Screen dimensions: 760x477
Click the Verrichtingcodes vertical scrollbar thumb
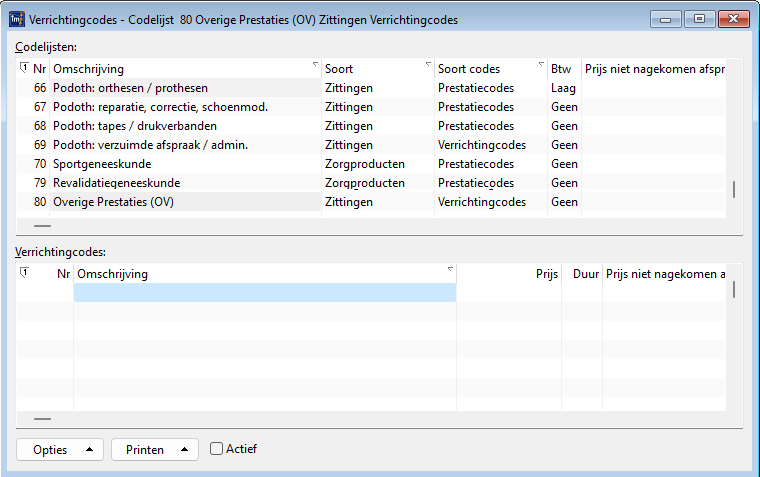coord(734,289)
